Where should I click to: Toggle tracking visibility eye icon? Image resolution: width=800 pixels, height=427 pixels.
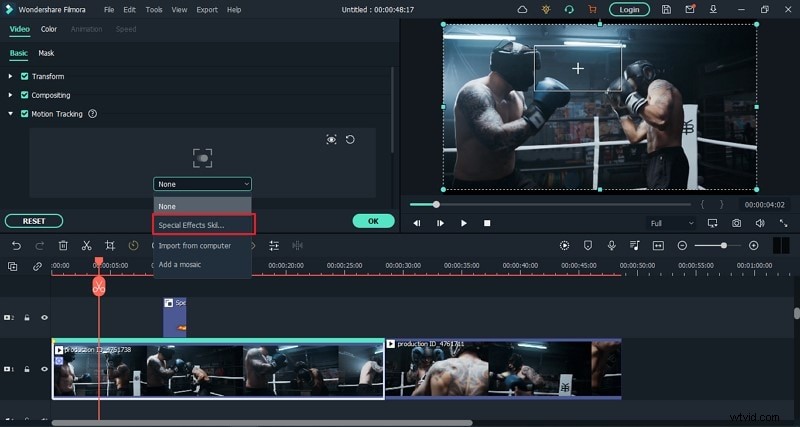[331, 139]
